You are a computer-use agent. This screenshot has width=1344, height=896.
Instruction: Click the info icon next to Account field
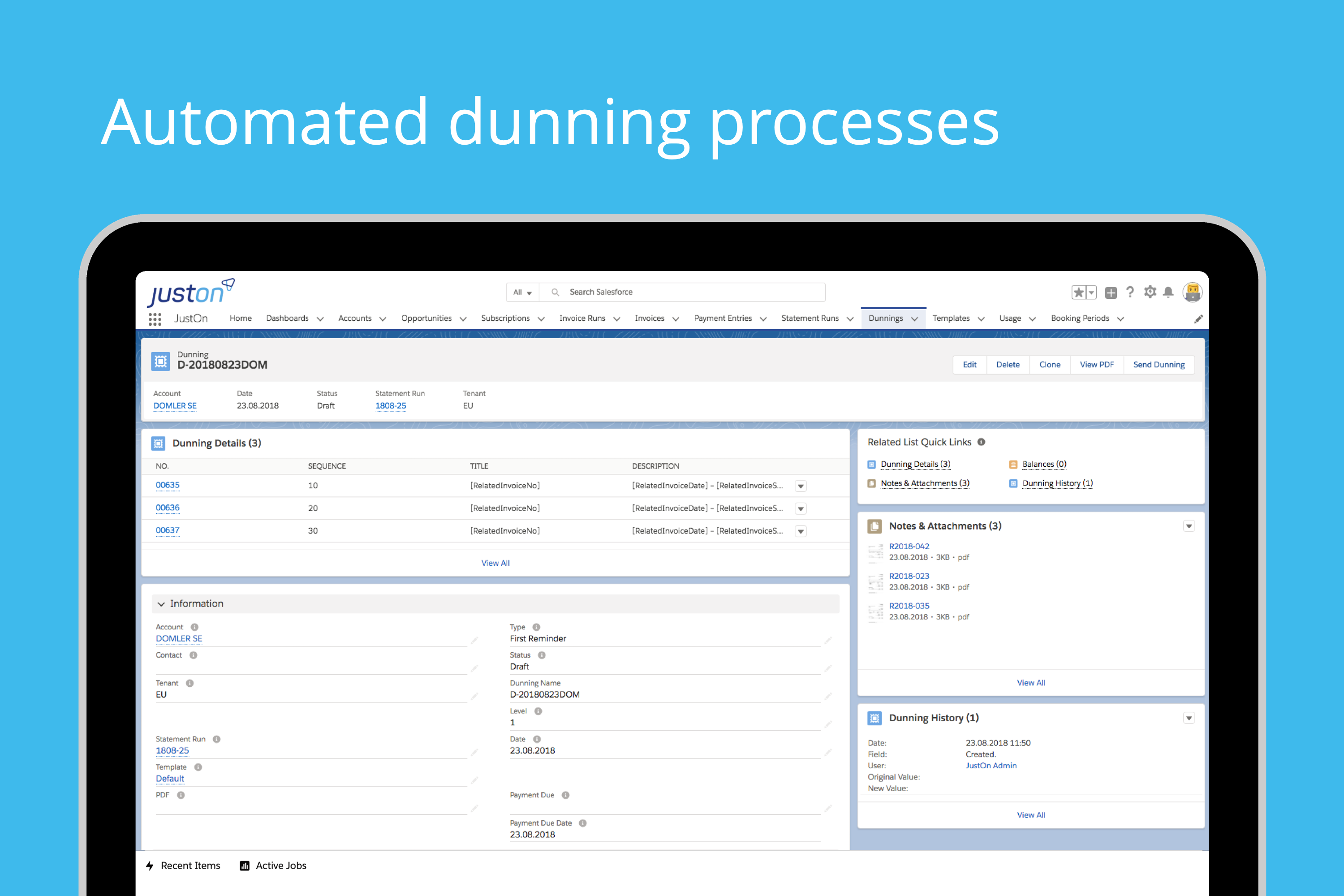(194, 627)
